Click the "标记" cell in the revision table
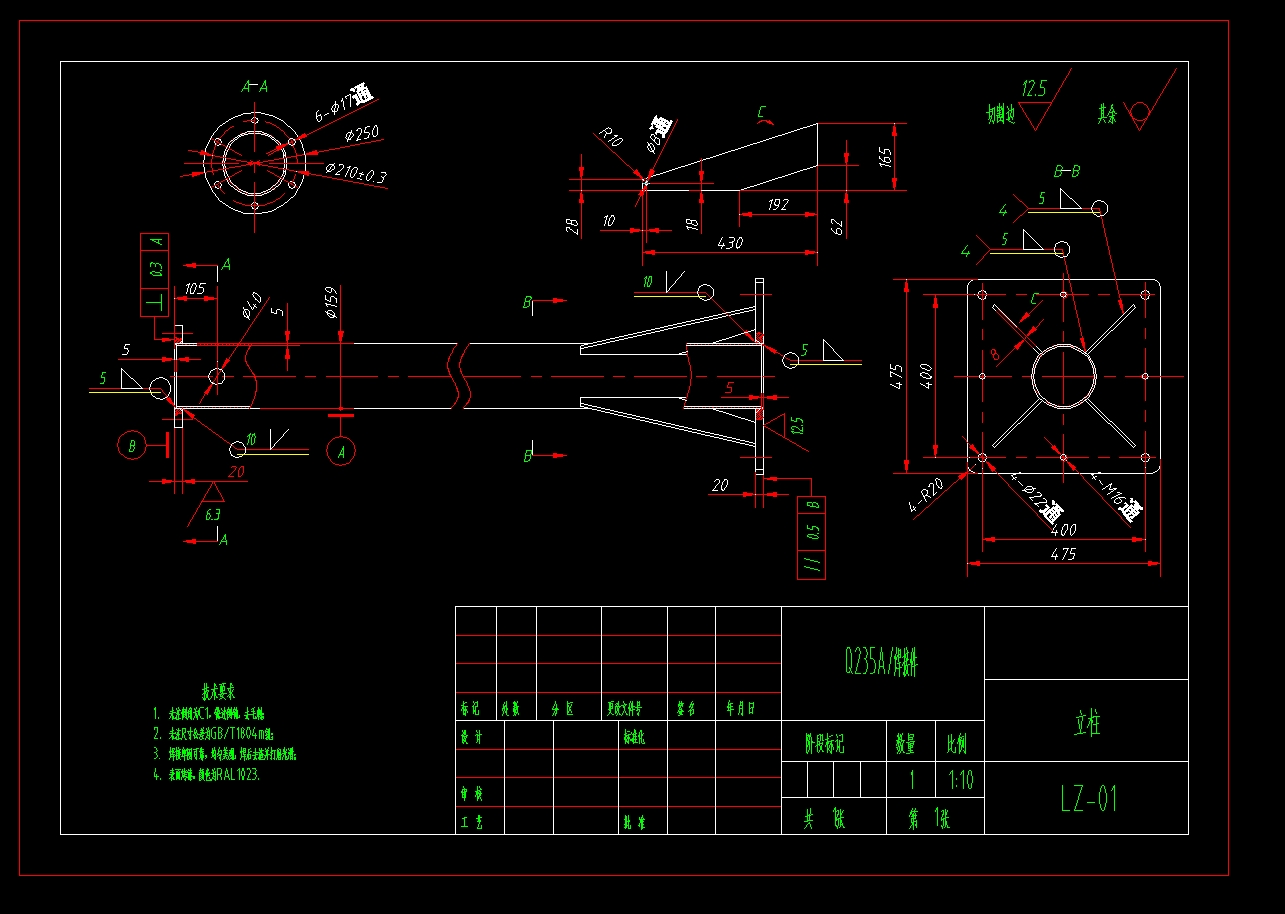This screenshot has height=914, width=1285. pos(471,709)
